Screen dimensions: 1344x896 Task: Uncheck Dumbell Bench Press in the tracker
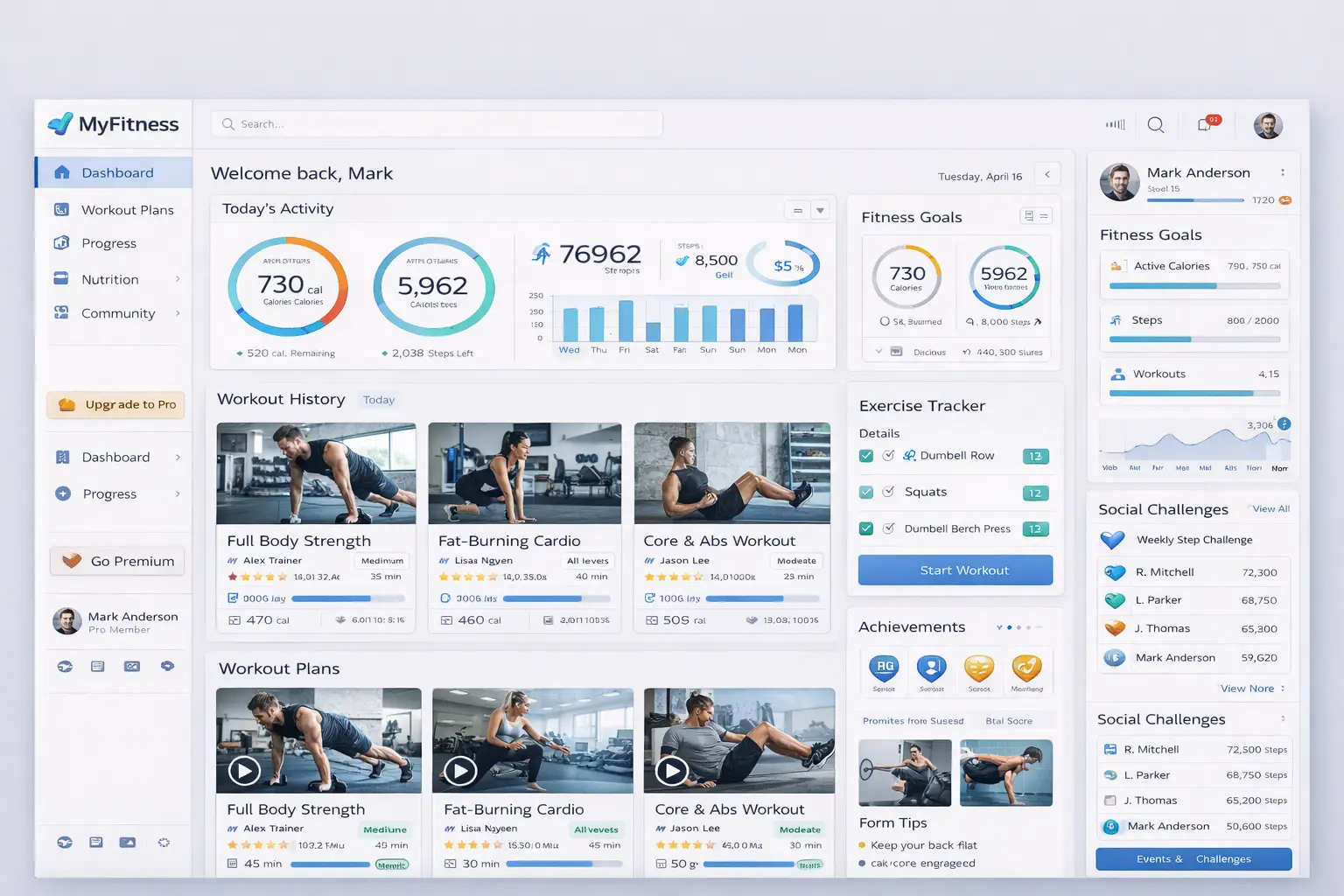(x=865, y=528)
